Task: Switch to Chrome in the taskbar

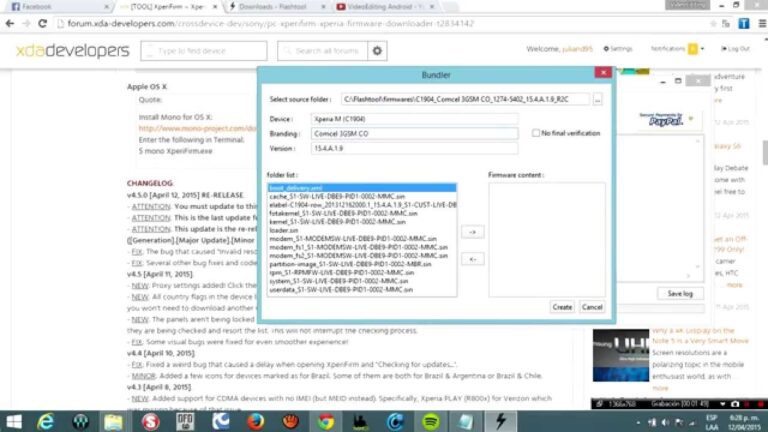Action: [x=325, y=422]
